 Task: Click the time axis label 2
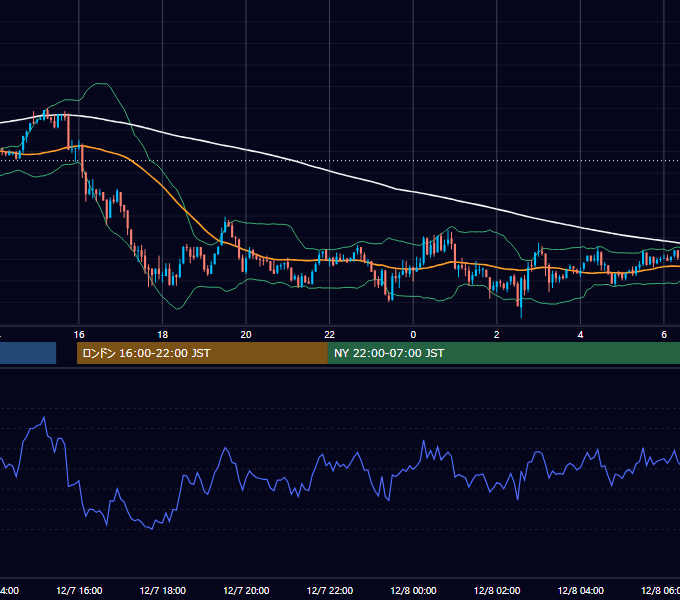coord(497,335)
